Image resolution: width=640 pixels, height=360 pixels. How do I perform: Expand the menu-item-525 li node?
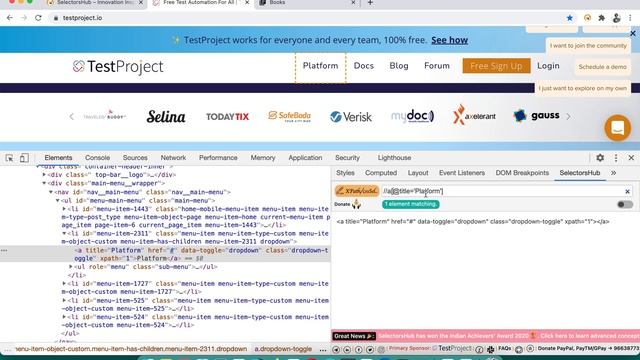[x=64, y=300]
